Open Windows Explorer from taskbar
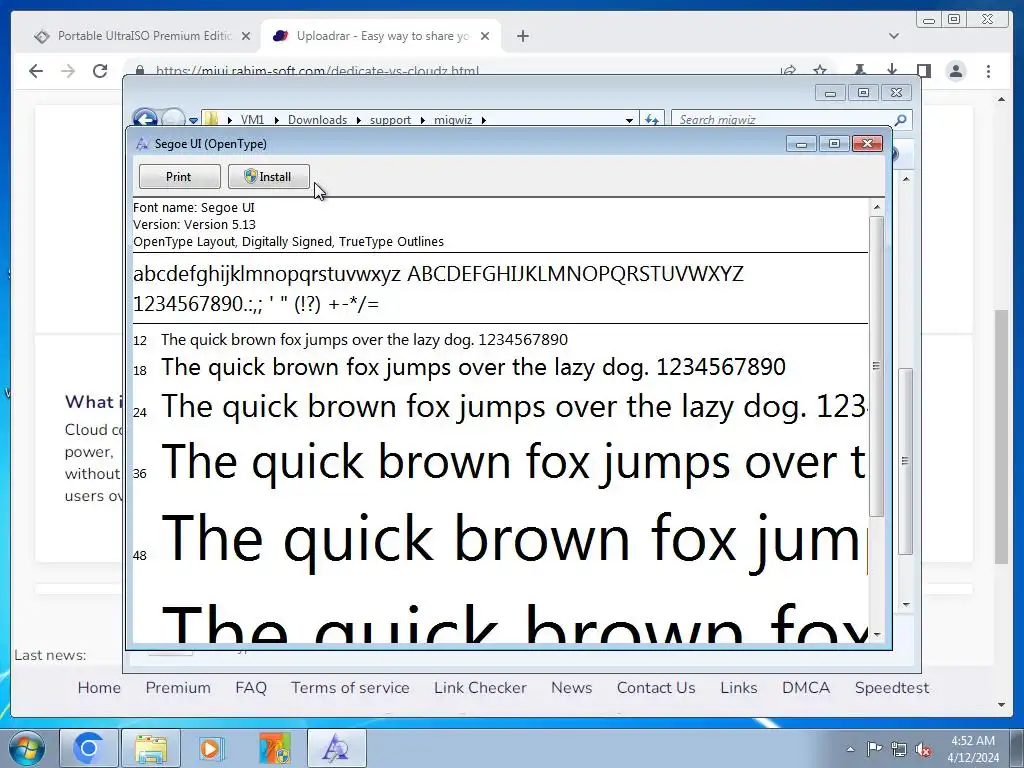Screen dimensions: 1024x768 pos(151,748)
